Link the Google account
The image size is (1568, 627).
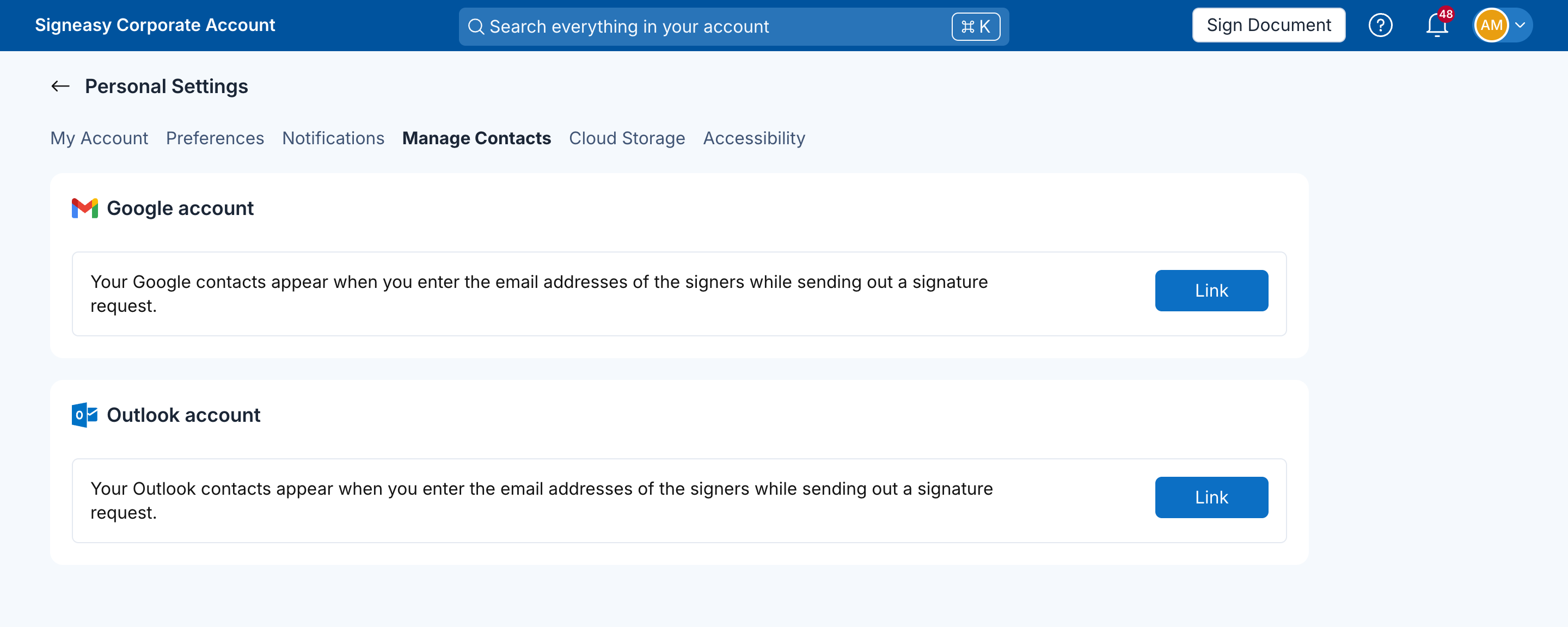pyautogui.click(x=1211, y=291)
